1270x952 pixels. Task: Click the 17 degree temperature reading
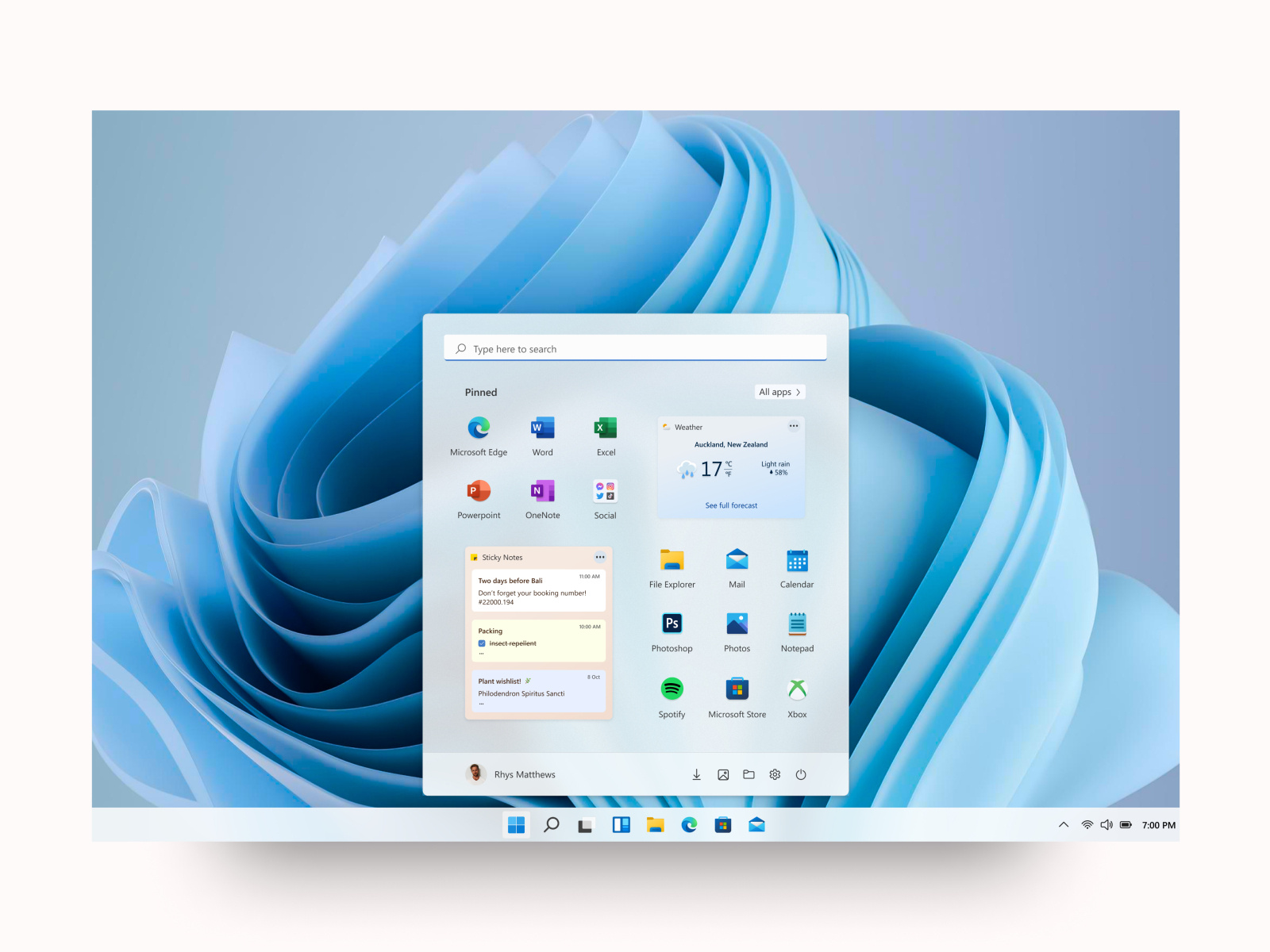click(x=711, y=469)
